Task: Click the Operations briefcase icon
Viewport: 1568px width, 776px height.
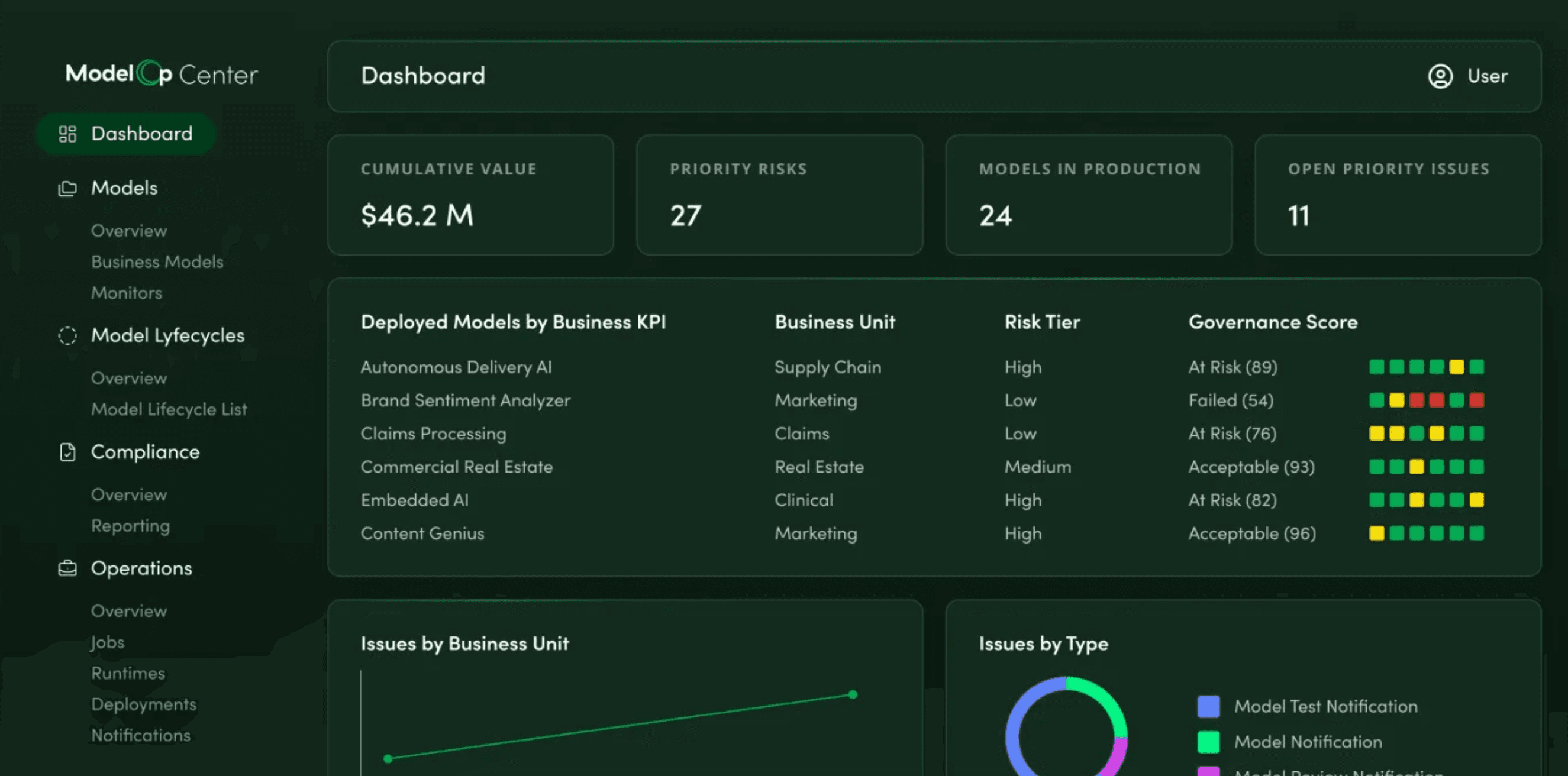Action: click(x=67, y=568)
